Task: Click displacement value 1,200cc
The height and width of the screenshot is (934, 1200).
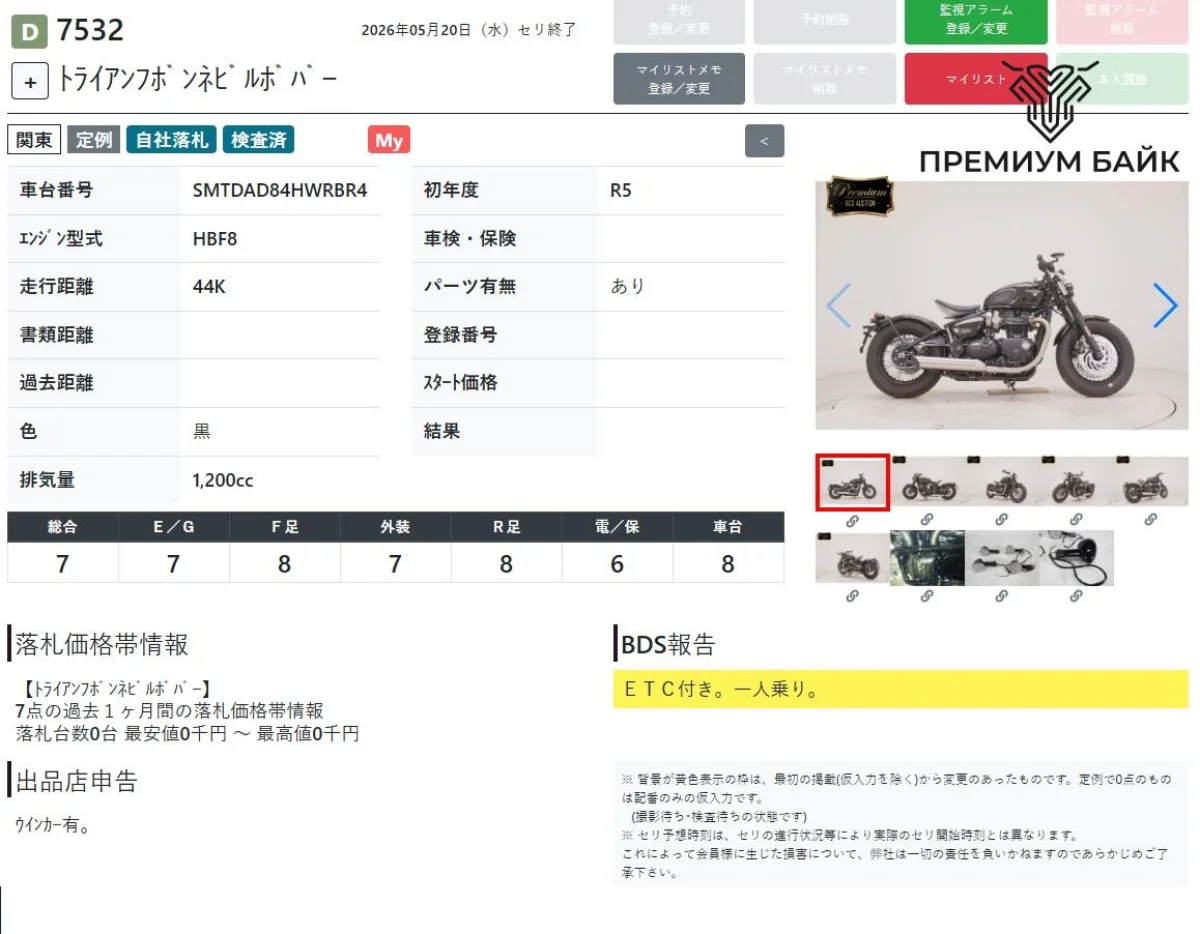Action: coord(223,480)
